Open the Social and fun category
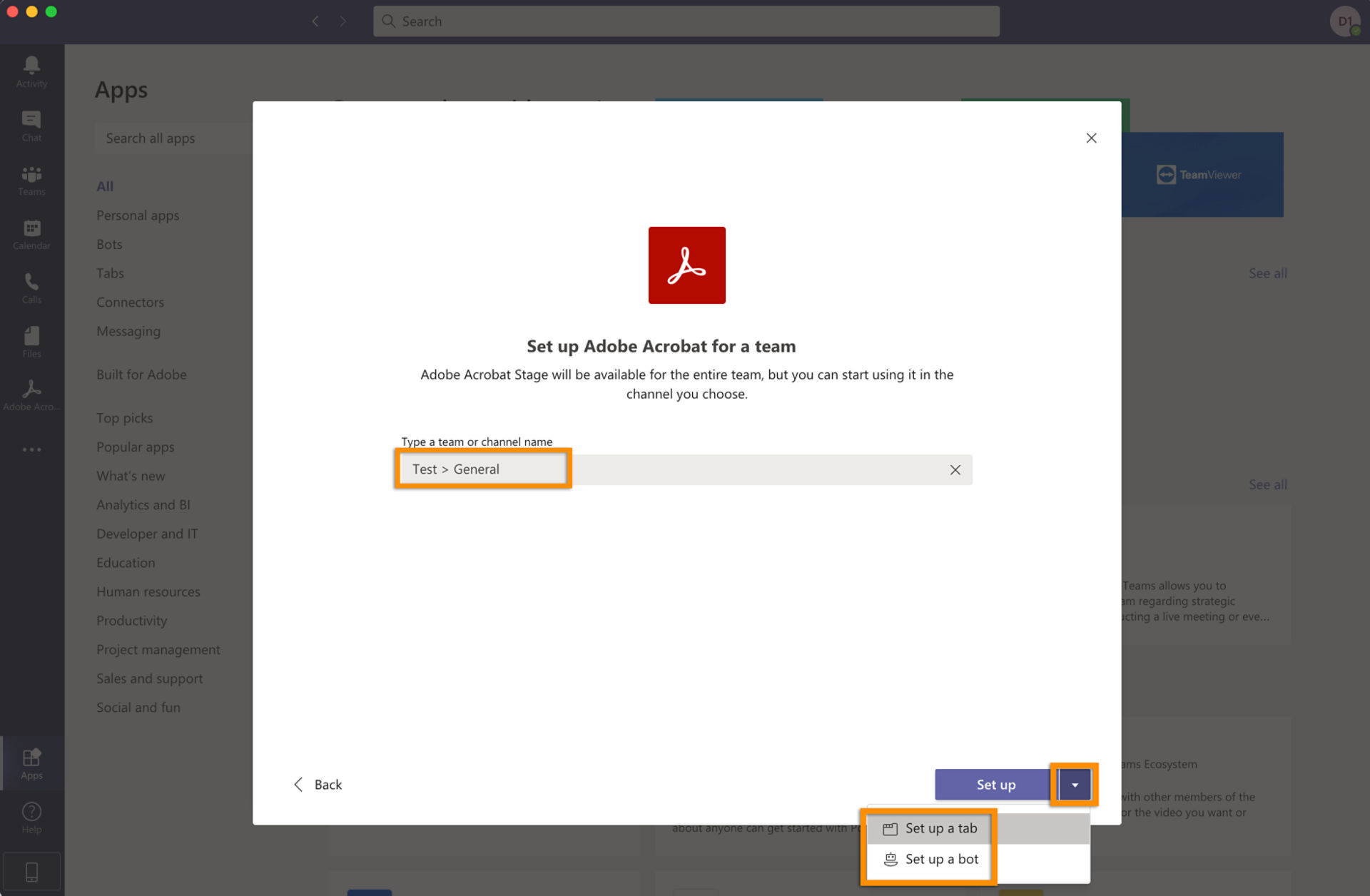The width and height of the screenshot is (1370, 896). coord(138,708)
